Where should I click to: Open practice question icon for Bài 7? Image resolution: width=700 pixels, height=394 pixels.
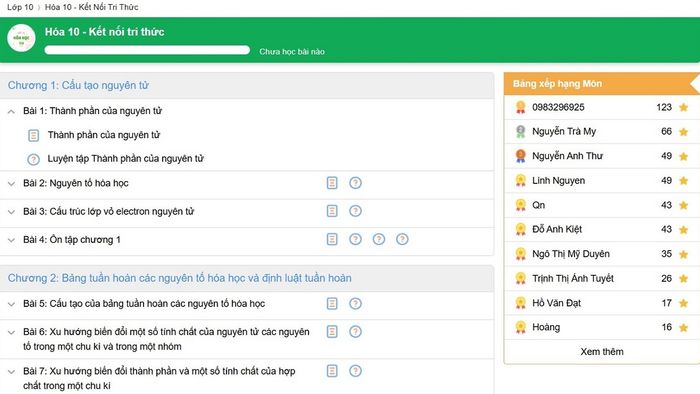coord(355,371)
